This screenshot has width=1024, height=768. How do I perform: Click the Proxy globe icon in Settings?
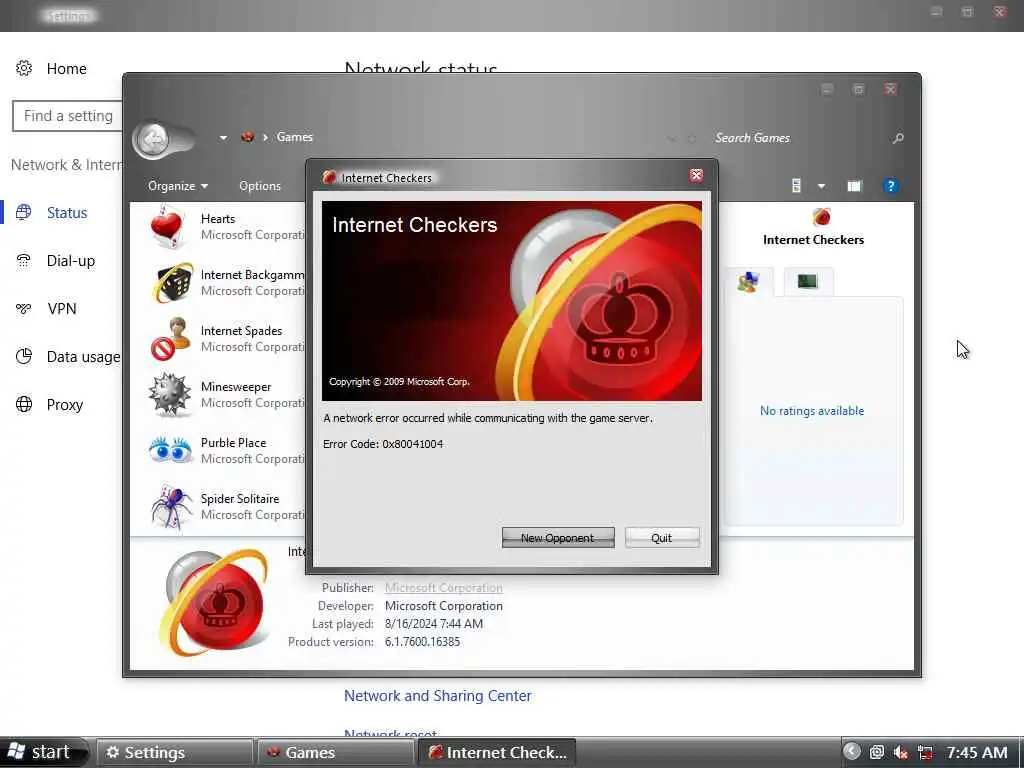coord(24,404)
